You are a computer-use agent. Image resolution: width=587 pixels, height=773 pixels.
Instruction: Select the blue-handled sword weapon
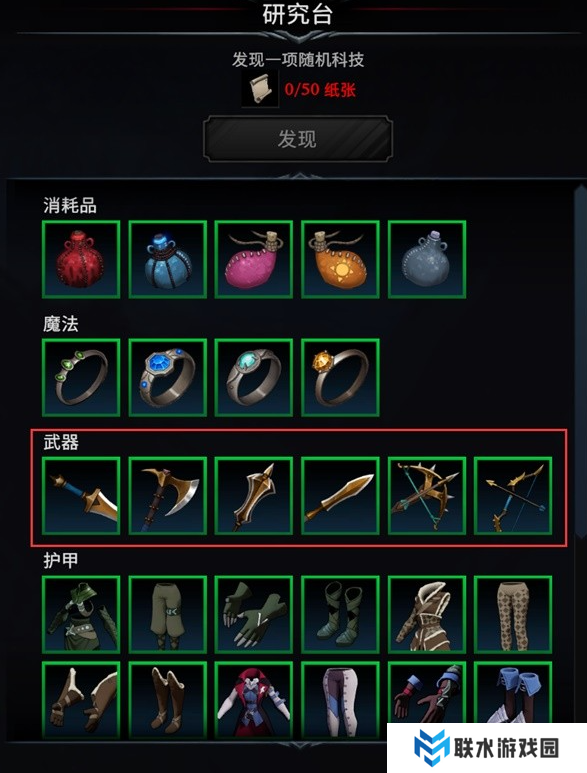coord(81,496)
